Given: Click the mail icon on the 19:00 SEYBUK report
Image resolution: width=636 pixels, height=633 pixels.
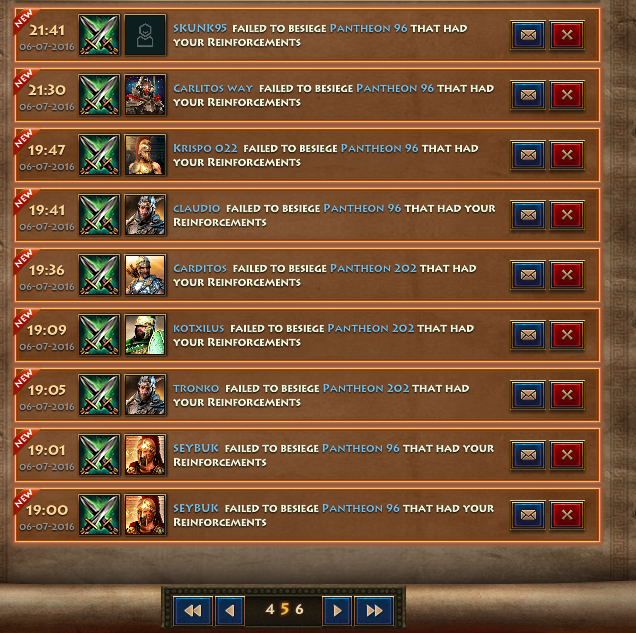Looking at the screenshot, I should [x=527, y=515].
